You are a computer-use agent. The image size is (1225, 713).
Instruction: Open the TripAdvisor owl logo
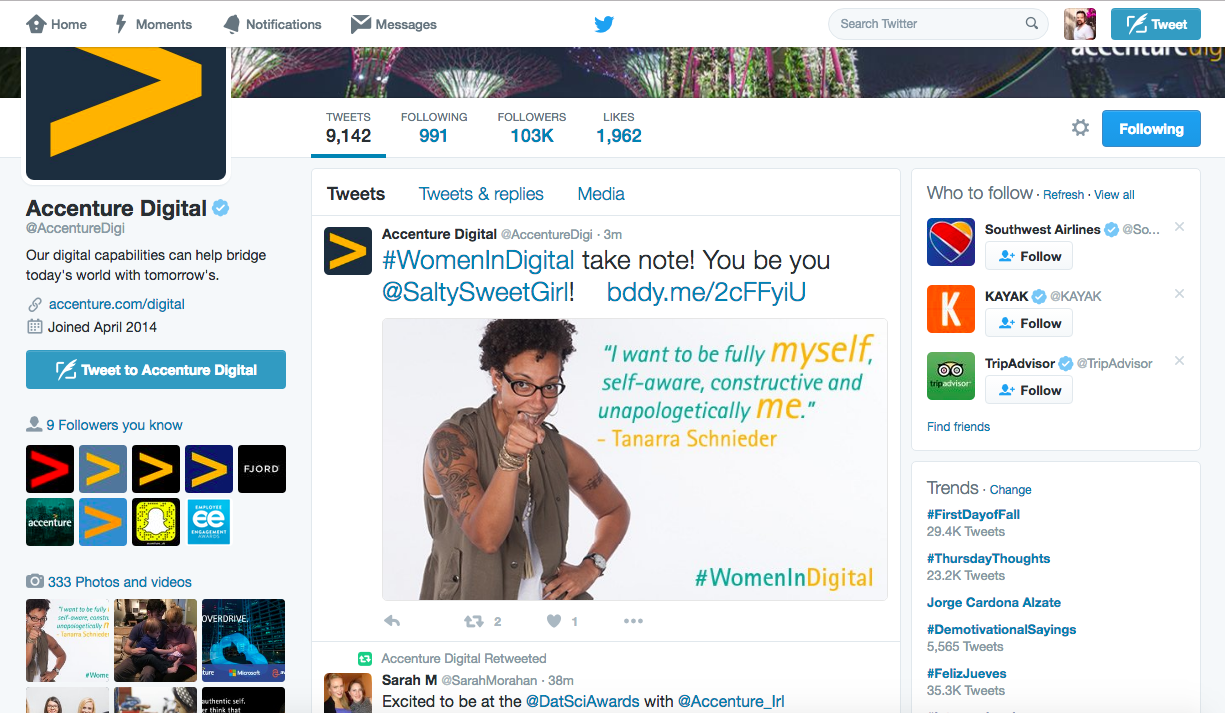coord(951,376)
